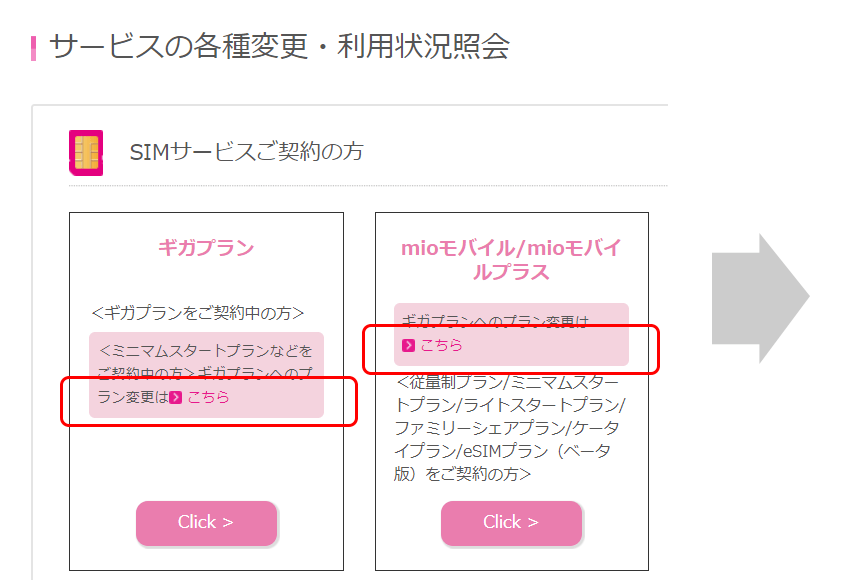Click arrow icon beside こちら in mioモバイル card

tap(408, 346)
